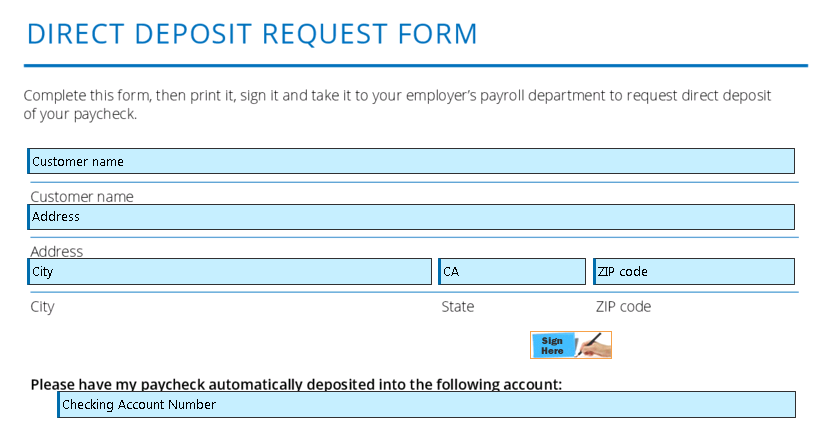Viewport: 827px width, 447px height.
Task: Select the City input field
Action: [230, 272]
